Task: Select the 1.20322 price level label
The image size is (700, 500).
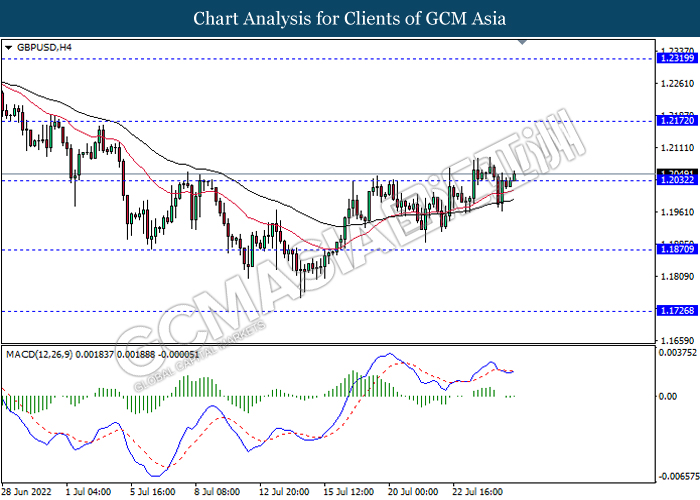Action: click(677, 180)
